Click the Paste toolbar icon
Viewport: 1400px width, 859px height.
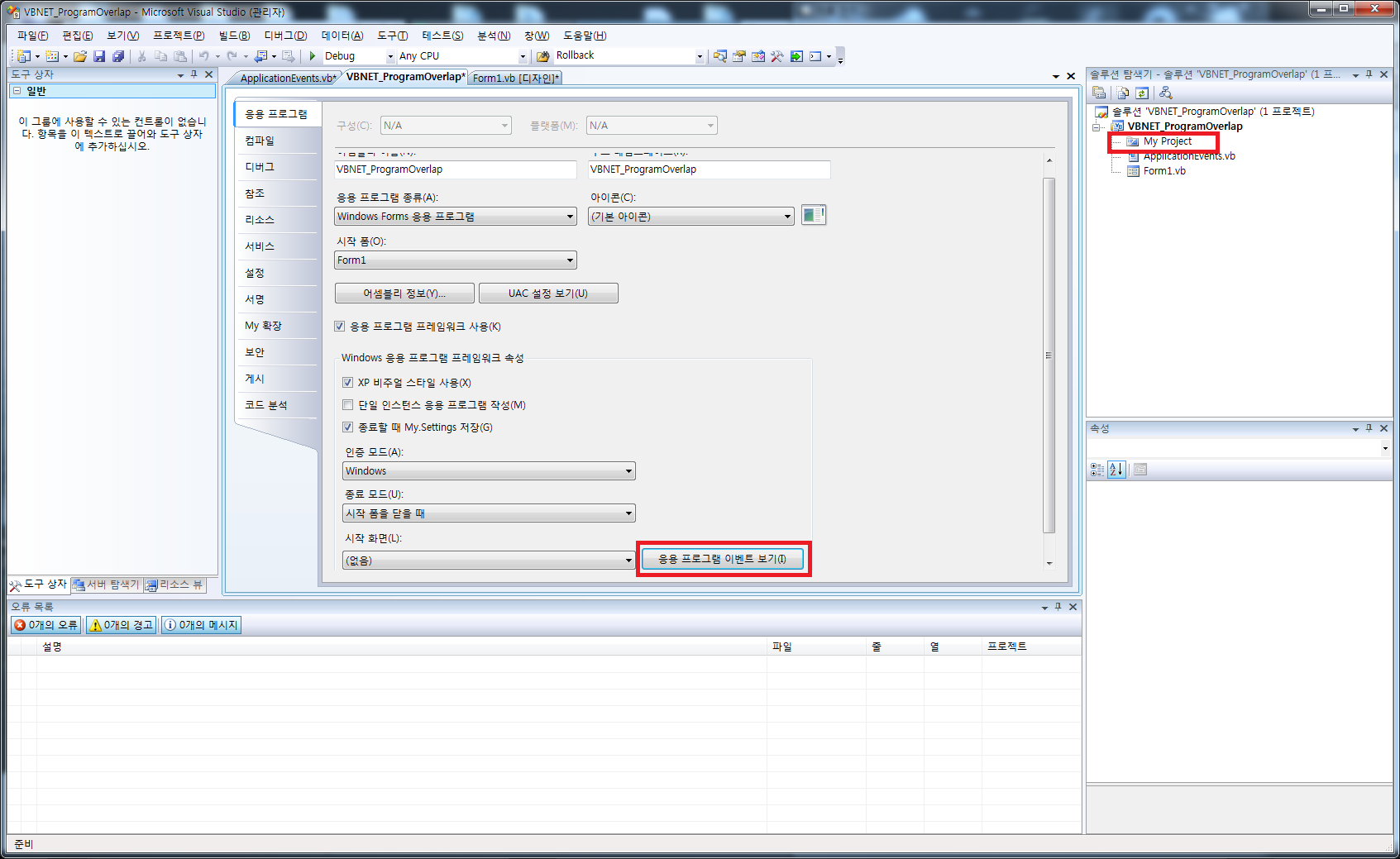pos(179,56)
